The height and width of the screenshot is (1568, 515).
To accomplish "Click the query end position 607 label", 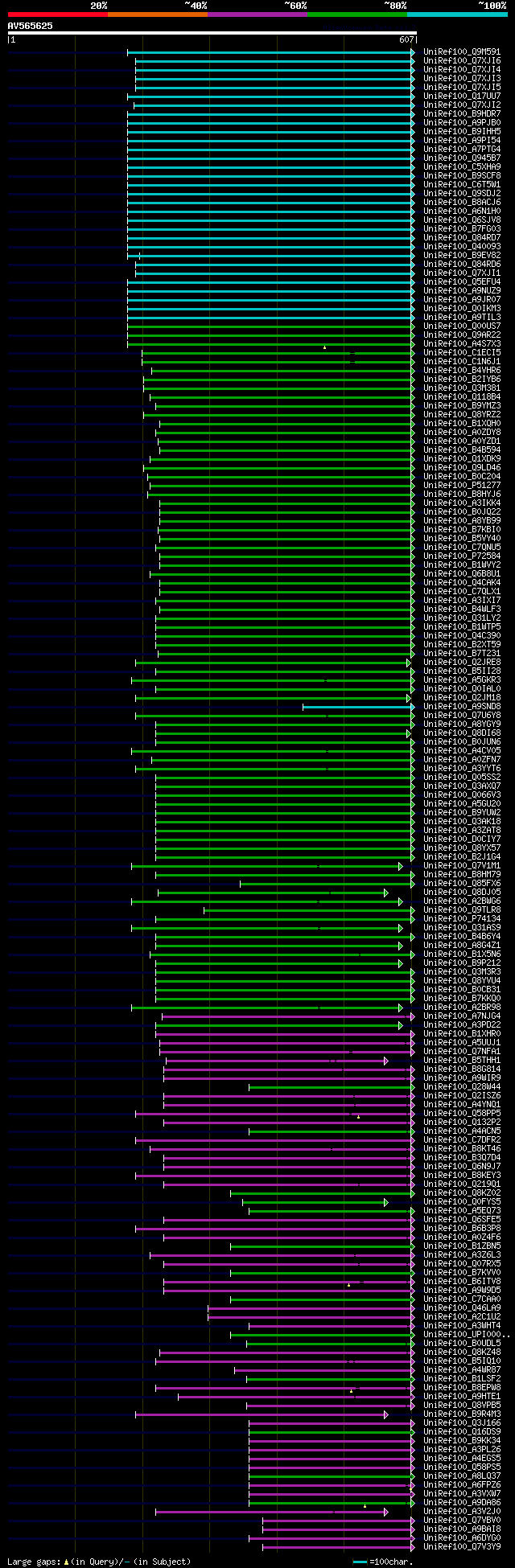I will [x=406, y=39].
